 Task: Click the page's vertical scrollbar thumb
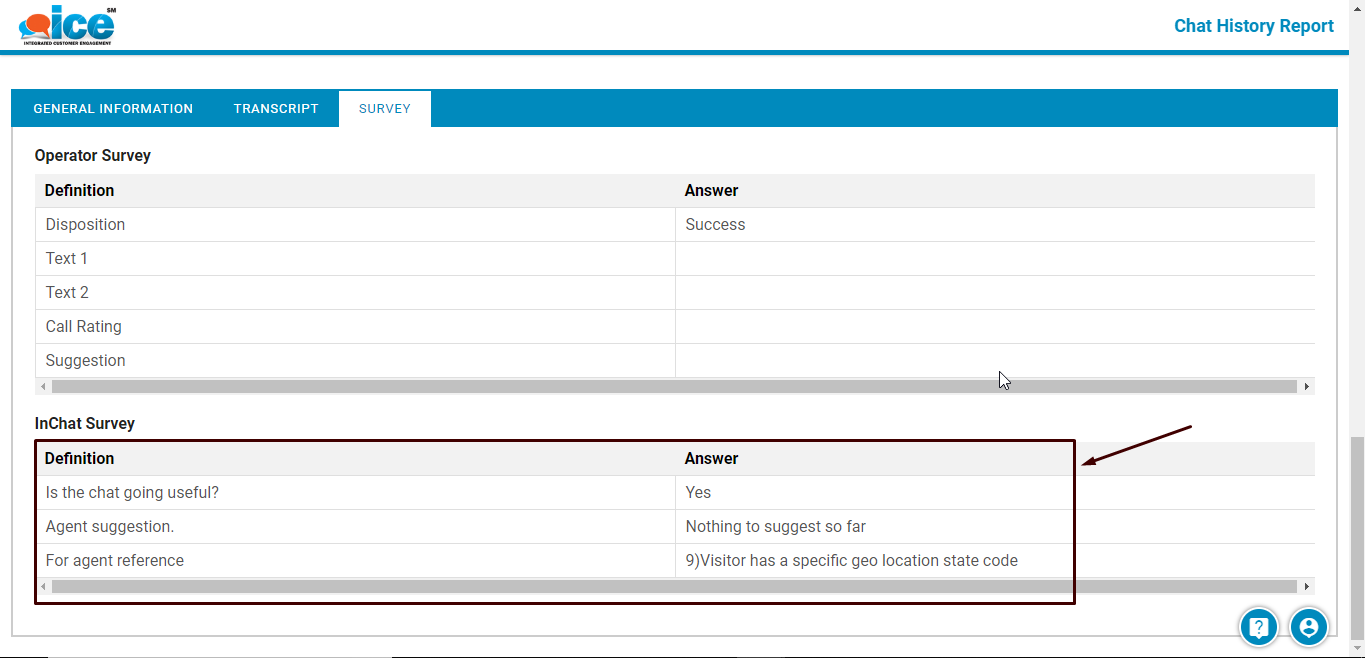(x=1357, y=540)
